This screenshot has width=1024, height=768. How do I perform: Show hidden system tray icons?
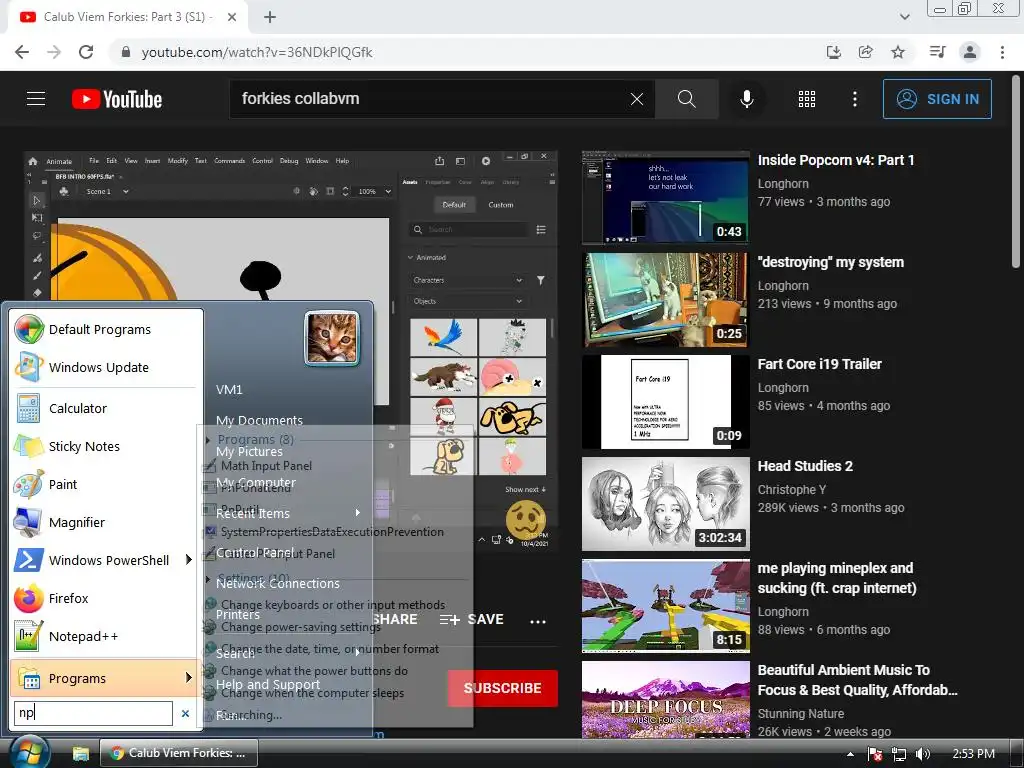coord(850,754)
